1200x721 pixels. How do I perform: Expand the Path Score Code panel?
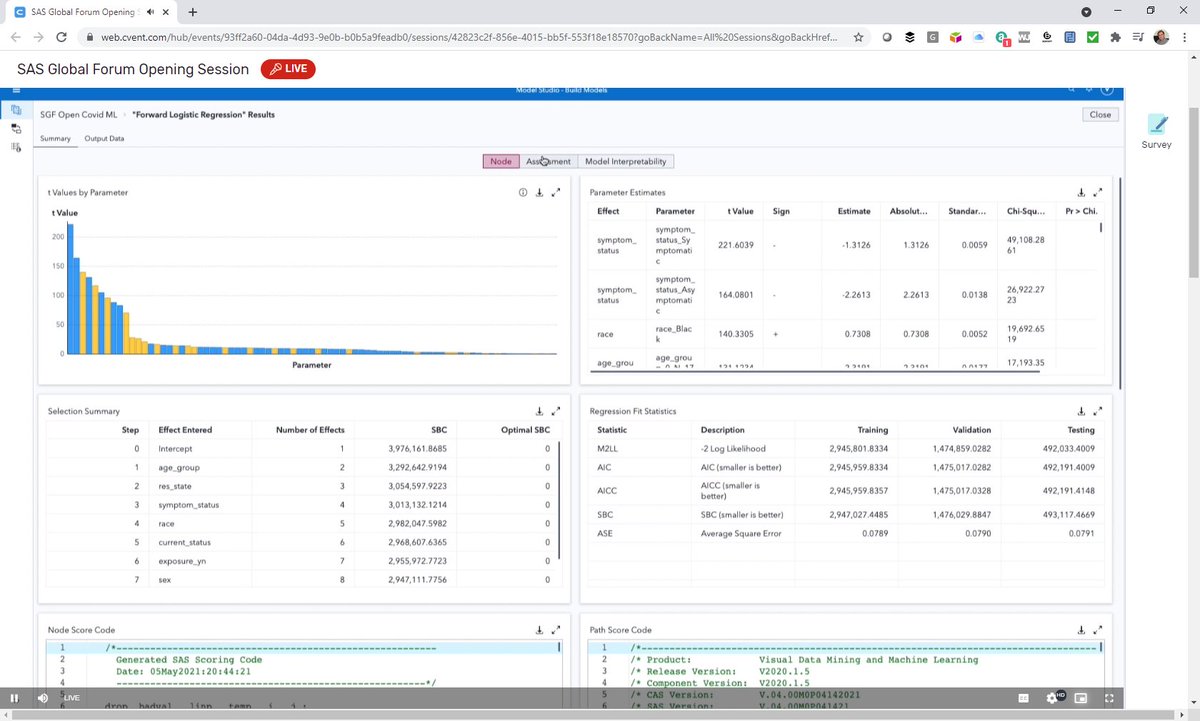click(x=1097, y=630)
